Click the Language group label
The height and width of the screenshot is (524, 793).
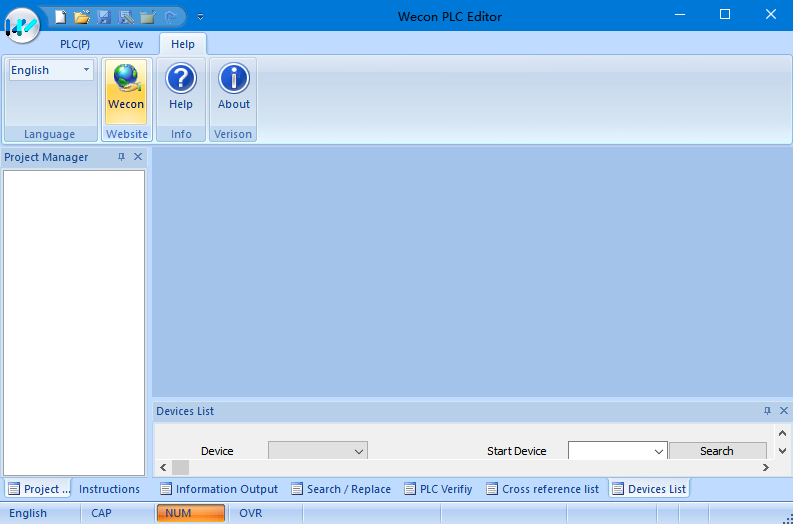(x=50, y=134)
